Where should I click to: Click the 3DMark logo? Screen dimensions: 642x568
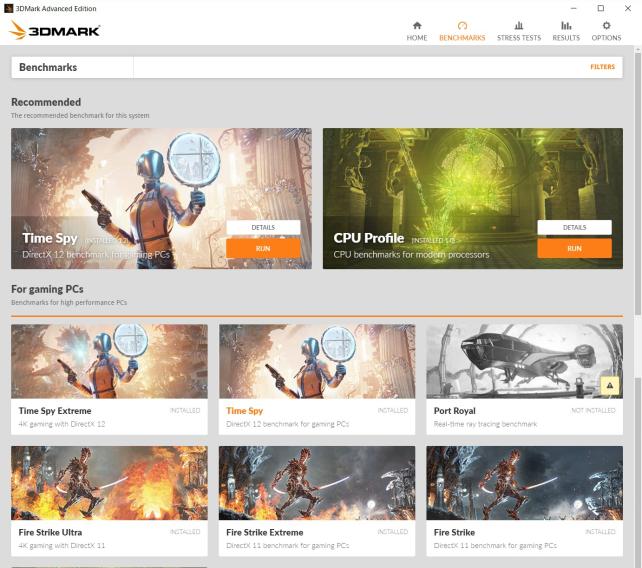pos(54,30)
